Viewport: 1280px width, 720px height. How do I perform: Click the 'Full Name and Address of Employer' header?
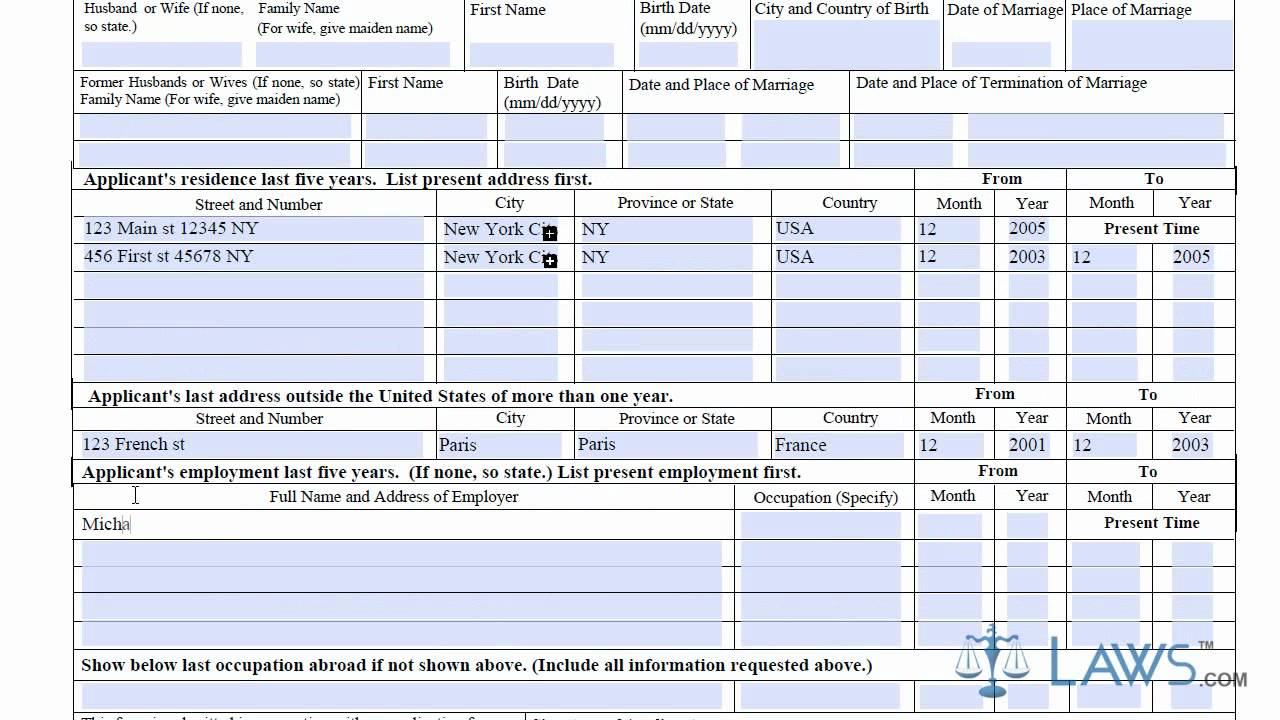(x=394, y=497)
